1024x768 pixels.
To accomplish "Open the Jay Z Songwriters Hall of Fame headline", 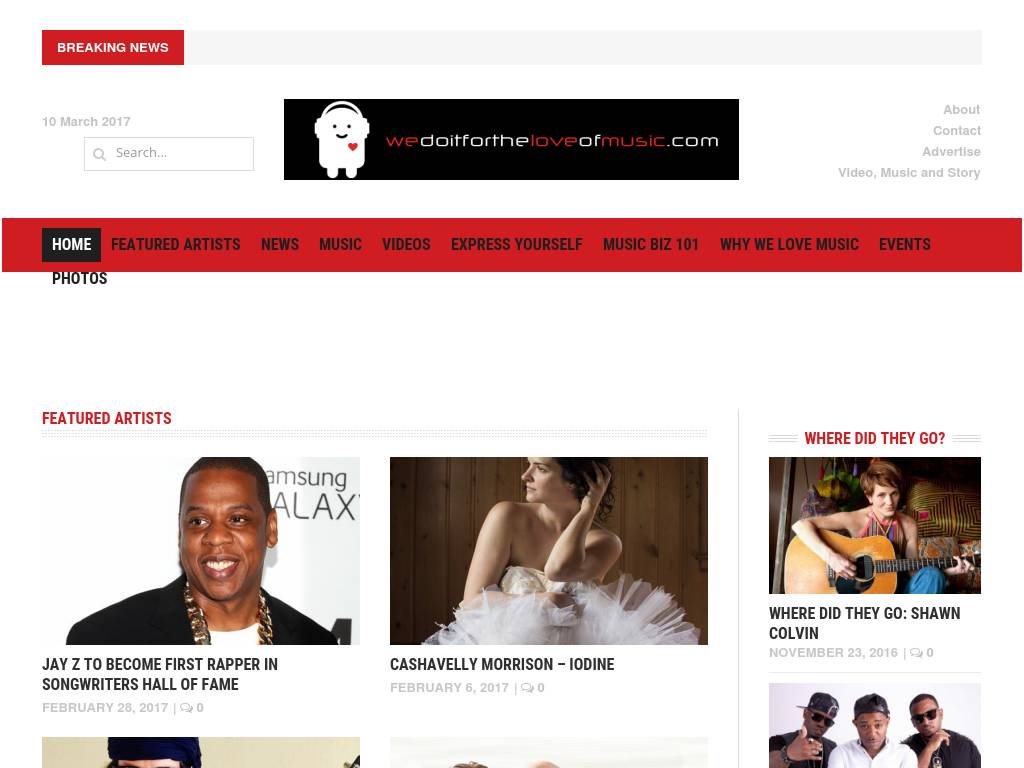I will click(160, 674).
